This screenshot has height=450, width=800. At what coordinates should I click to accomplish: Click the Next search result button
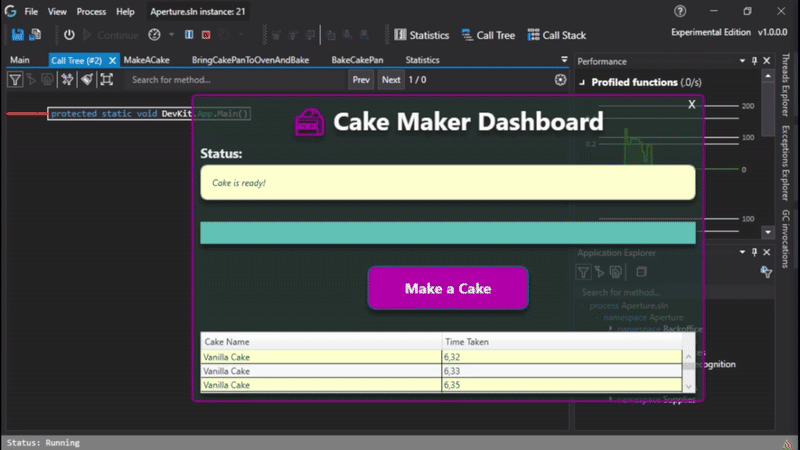coord(391,79)
